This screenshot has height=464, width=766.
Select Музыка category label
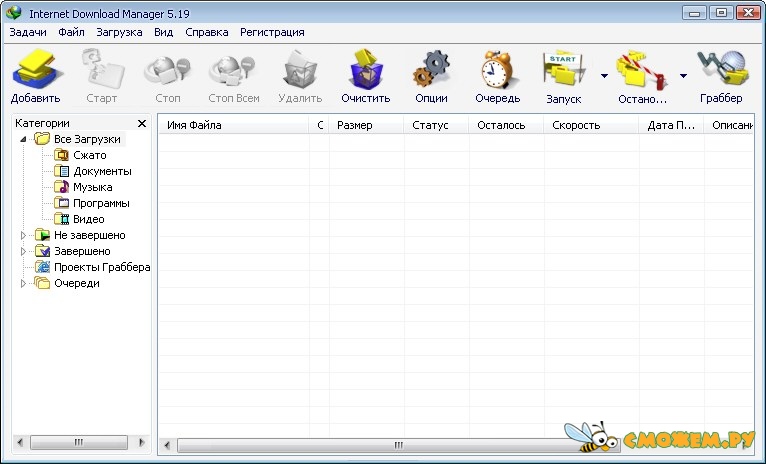[x=92, y=187]
